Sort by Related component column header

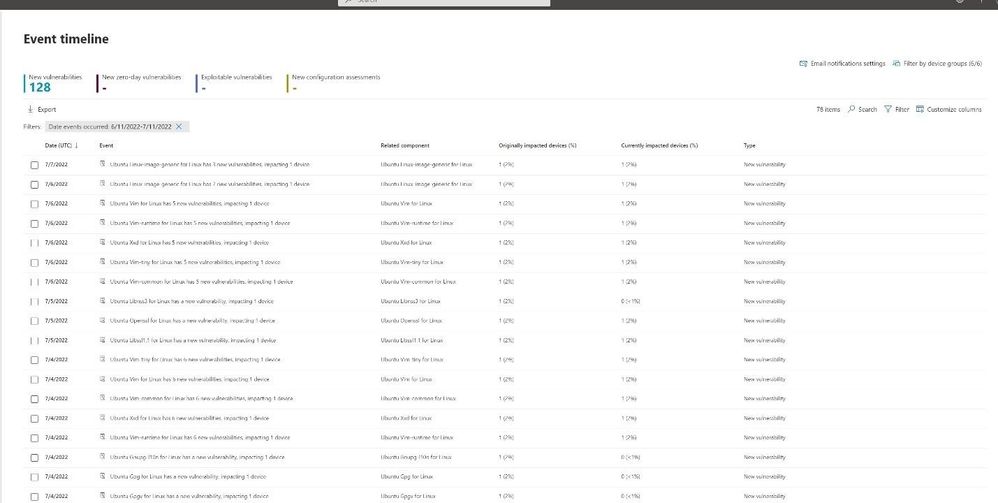pyautogui.click(x=405, y=145)
